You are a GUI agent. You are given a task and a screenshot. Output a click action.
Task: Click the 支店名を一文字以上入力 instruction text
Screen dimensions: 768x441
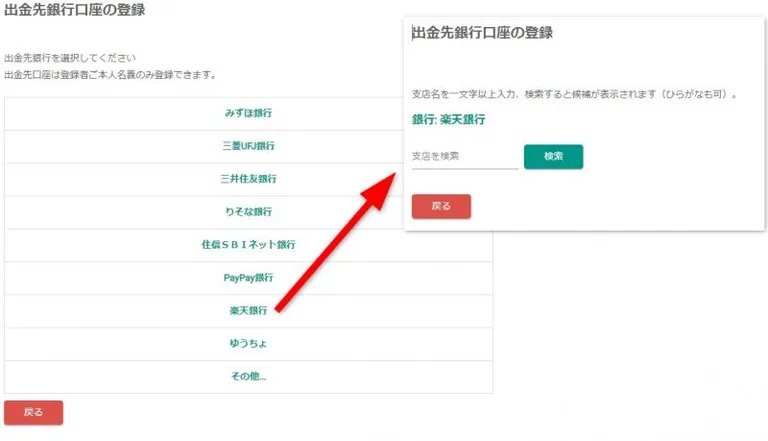(574, 94)
